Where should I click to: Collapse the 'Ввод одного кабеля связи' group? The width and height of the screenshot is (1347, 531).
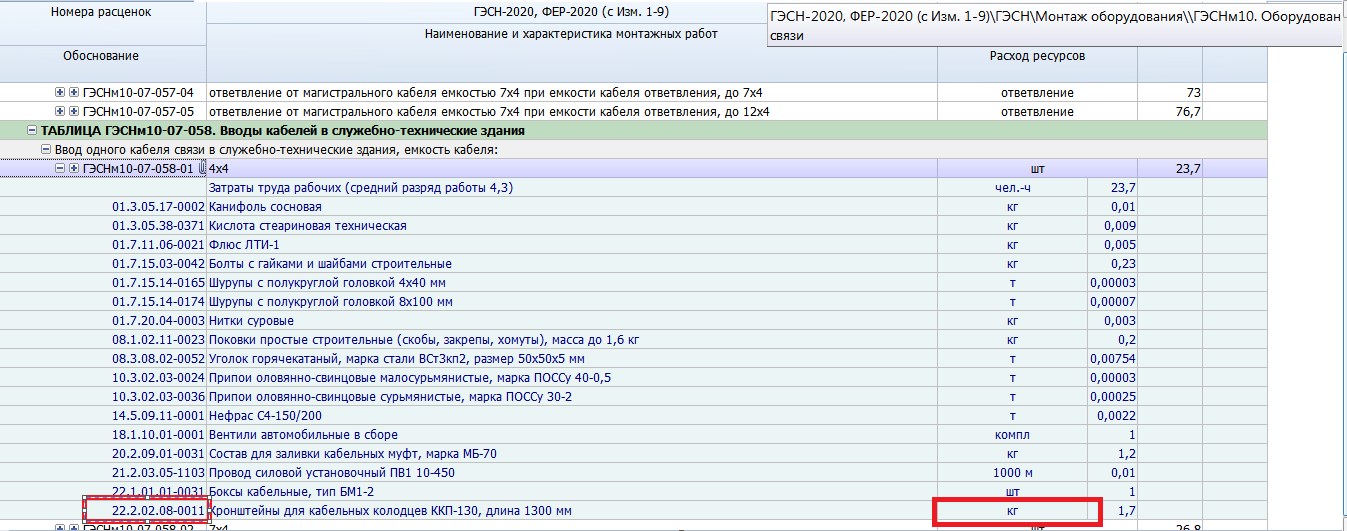coord(46,150)
